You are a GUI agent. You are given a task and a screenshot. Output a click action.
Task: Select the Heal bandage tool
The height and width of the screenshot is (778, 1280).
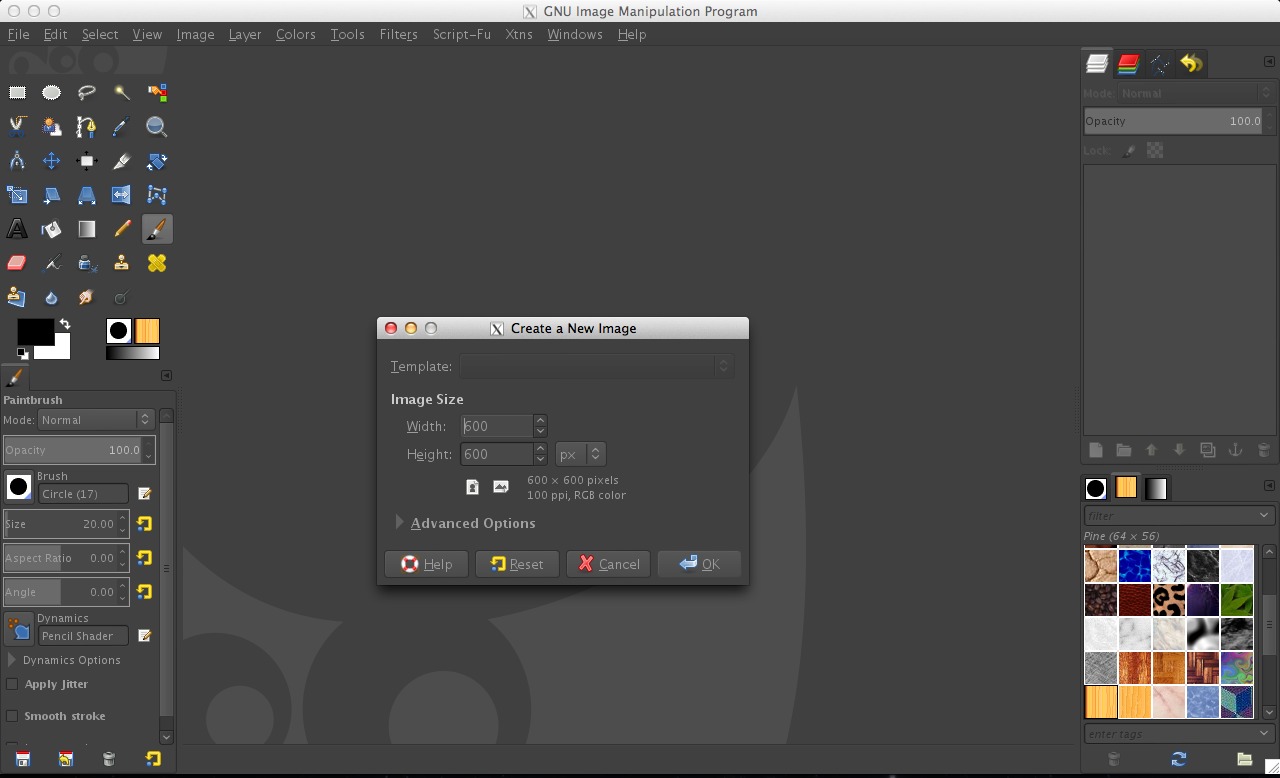157,263
